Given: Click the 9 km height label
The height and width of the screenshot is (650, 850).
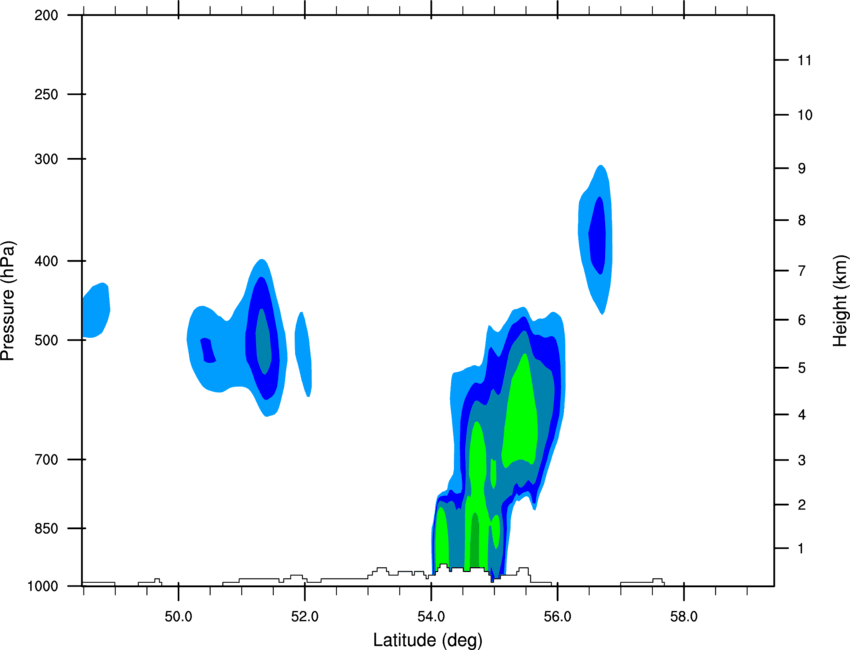Looking at the screenshot, I should point(802,169).
